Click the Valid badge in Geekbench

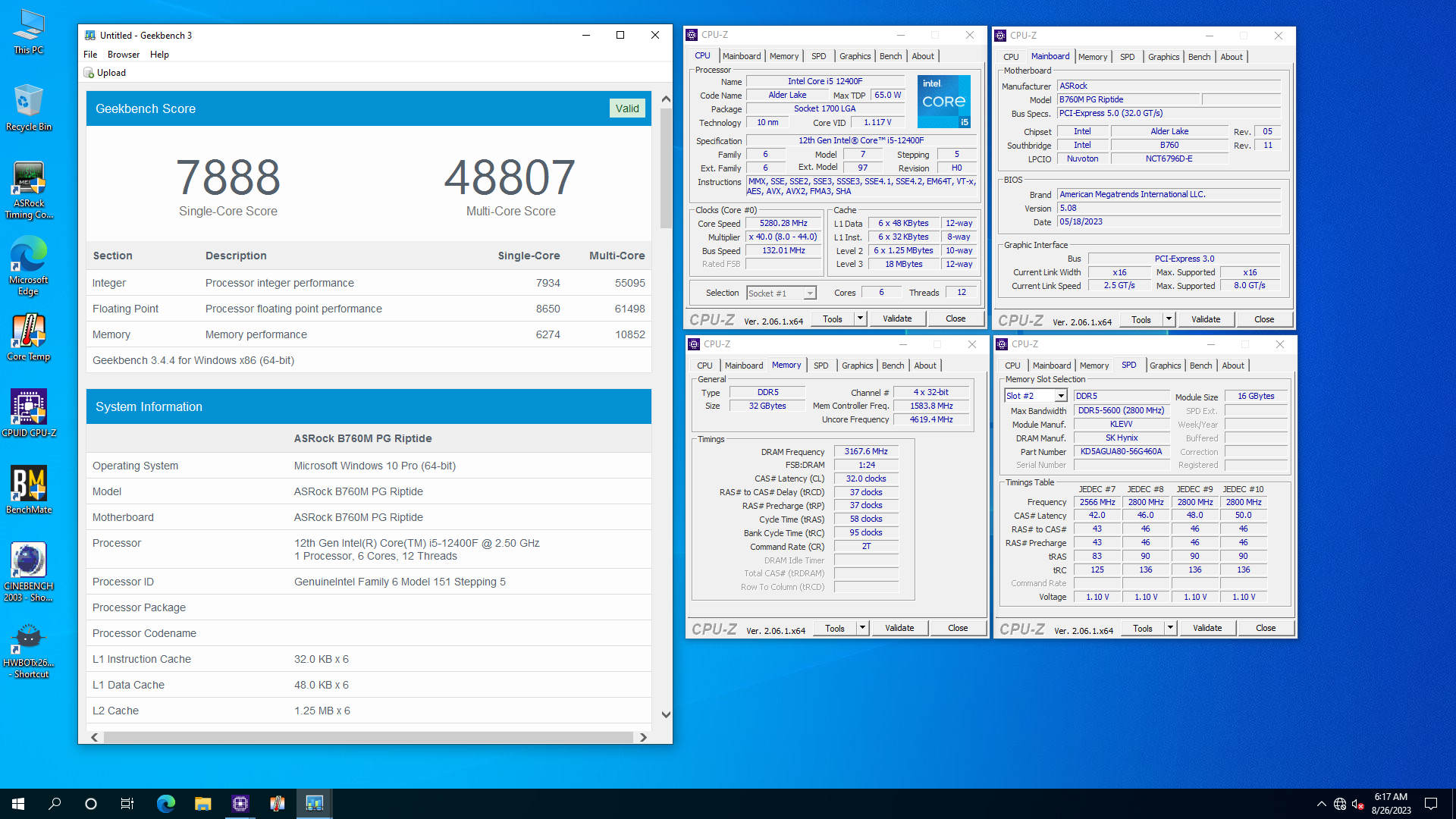[627, 108]
